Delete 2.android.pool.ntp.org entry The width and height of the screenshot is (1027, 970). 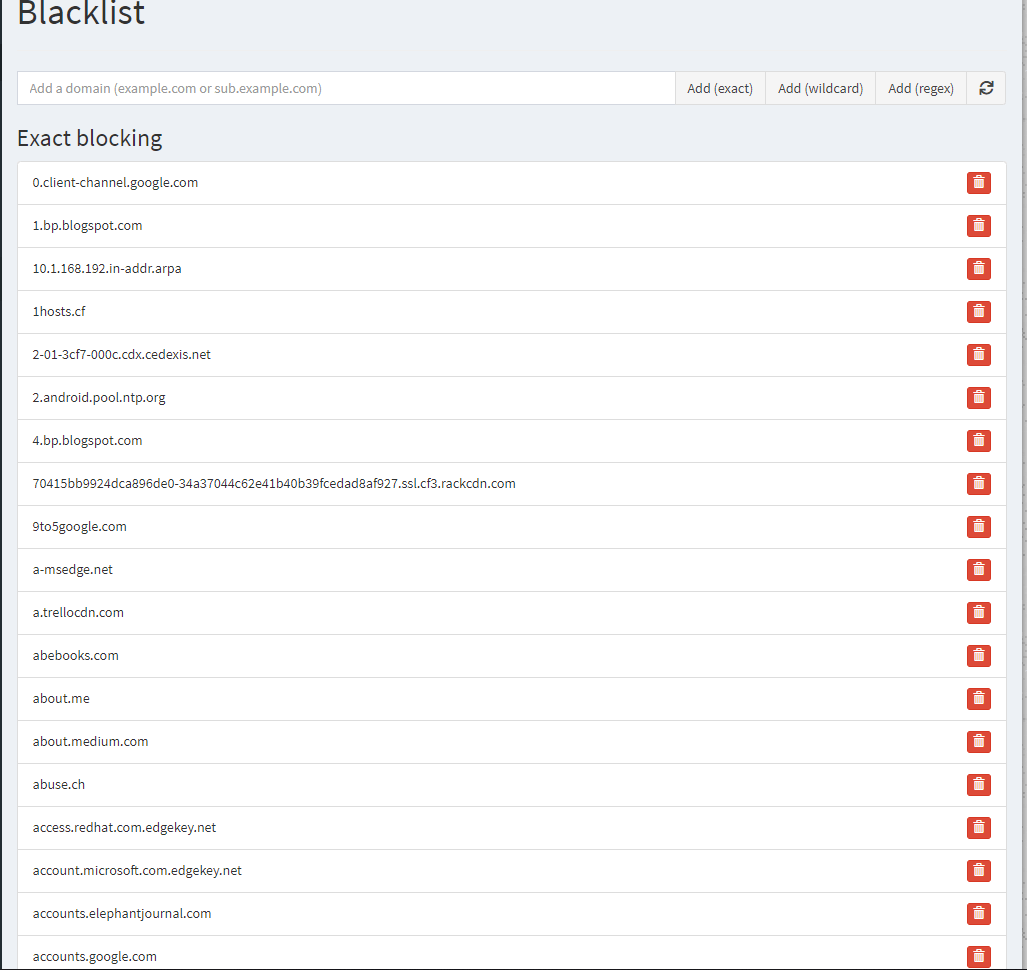(x=978, y=398)
